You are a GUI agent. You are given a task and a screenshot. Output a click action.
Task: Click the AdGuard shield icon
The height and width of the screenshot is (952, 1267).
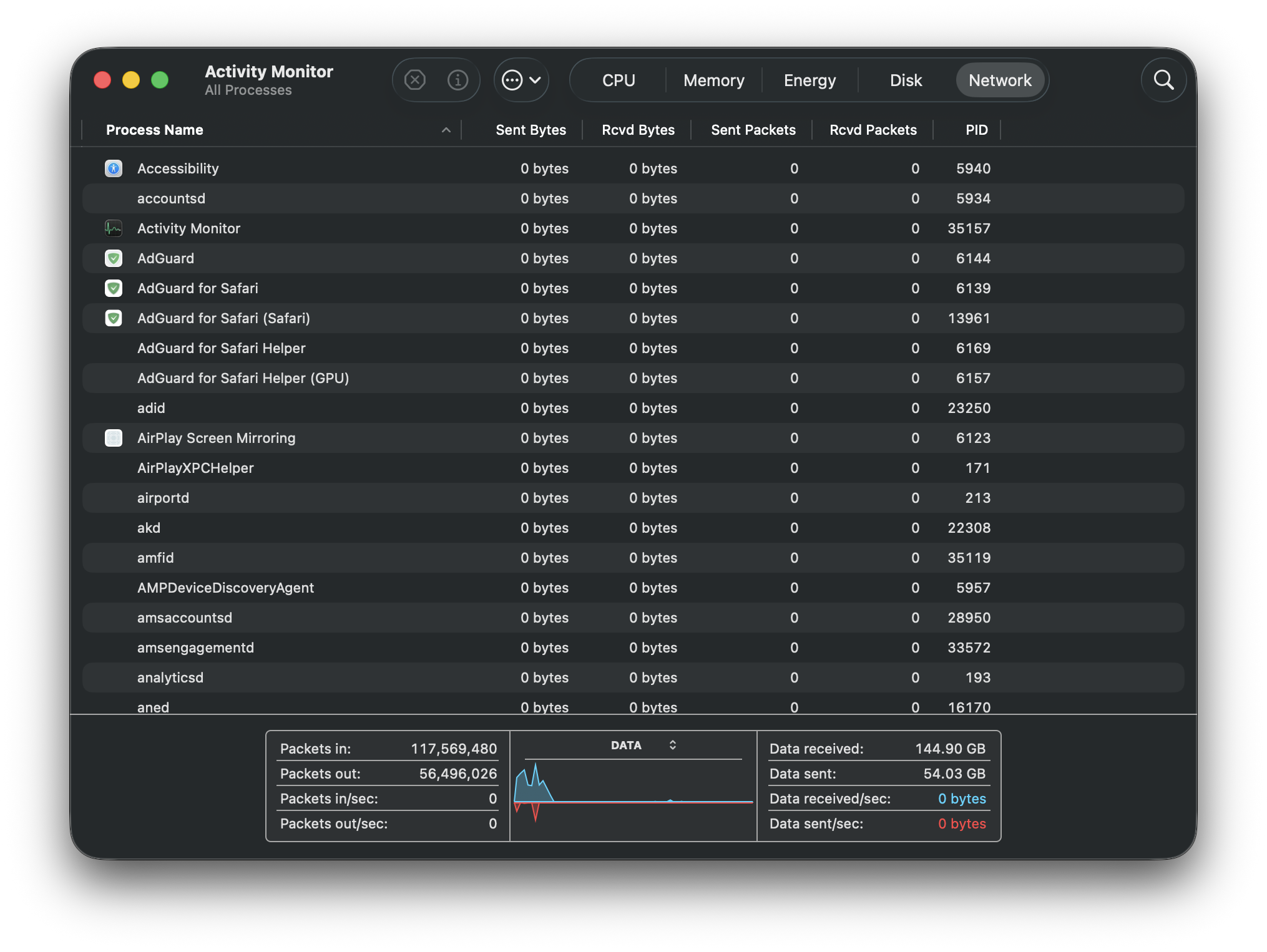(114, 258)
